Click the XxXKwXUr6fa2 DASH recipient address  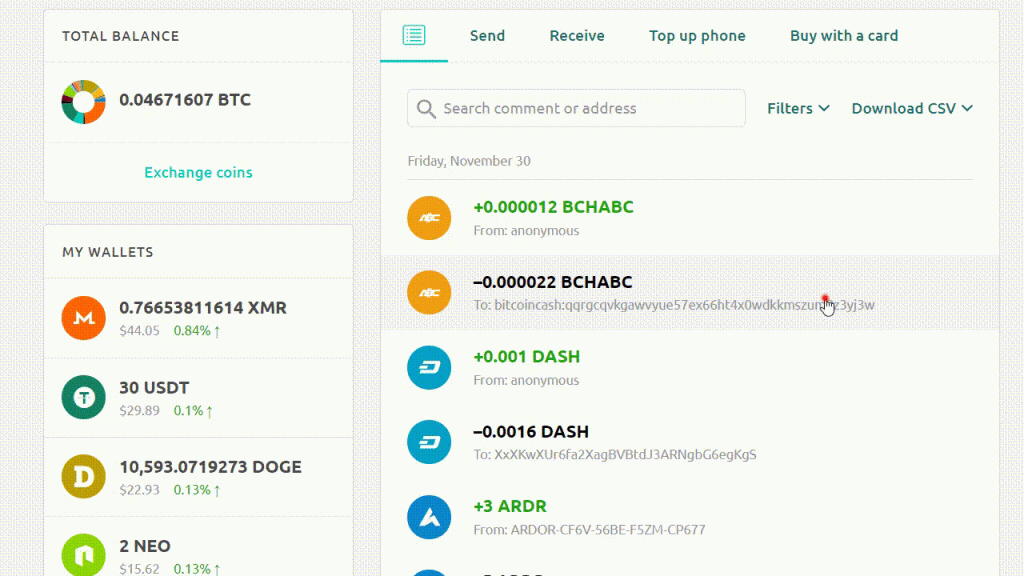coord(625,455)
